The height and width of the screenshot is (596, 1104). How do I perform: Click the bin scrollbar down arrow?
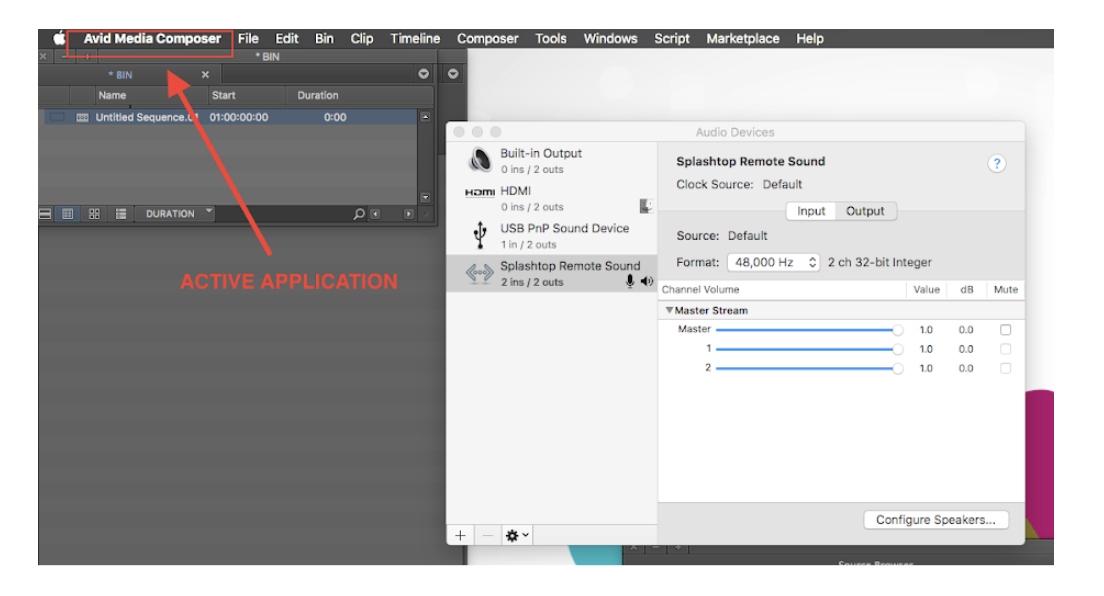[x=425, y=197]
